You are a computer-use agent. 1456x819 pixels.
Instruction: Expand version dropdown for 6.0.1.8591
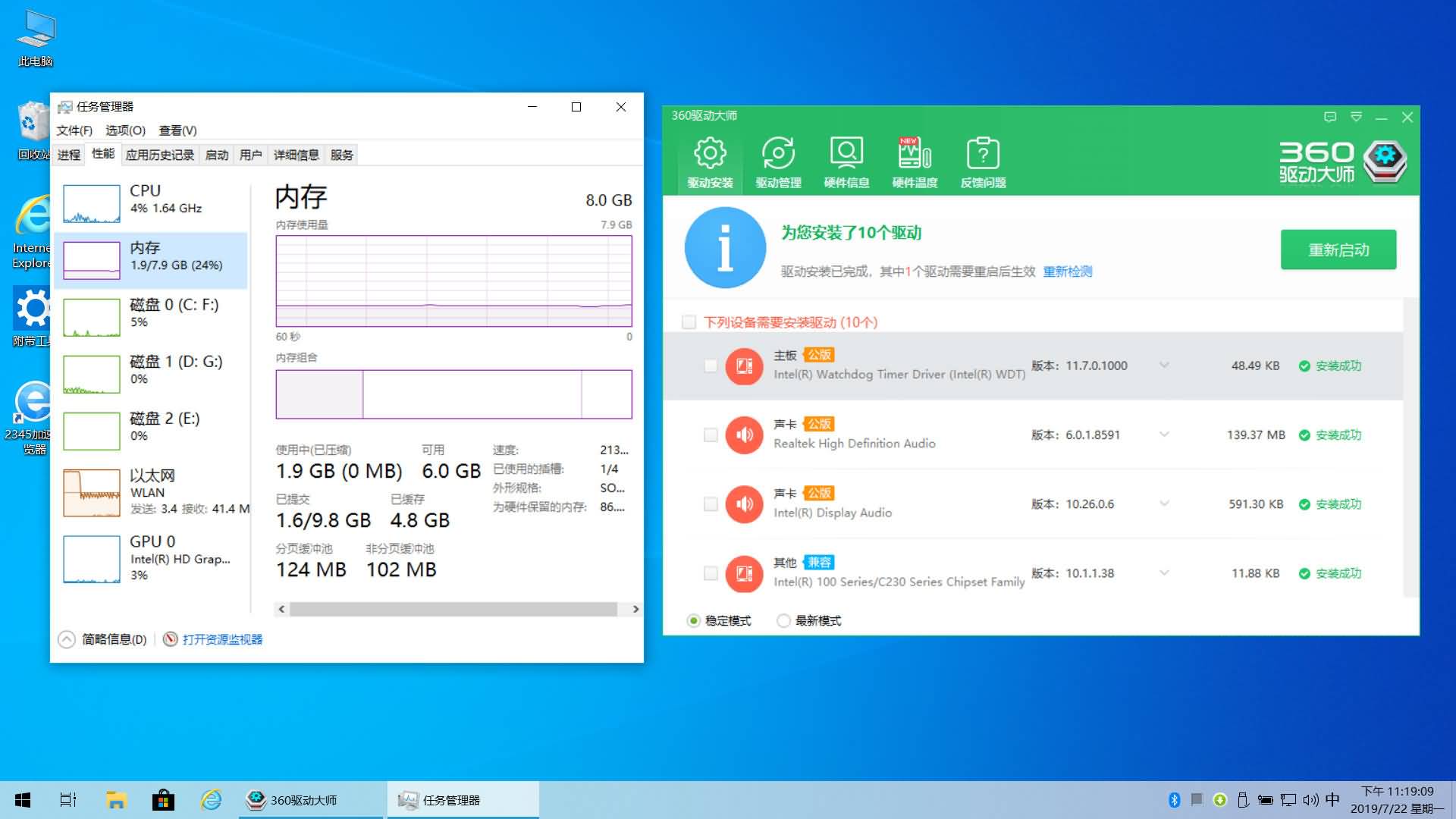click(1164, 435)
